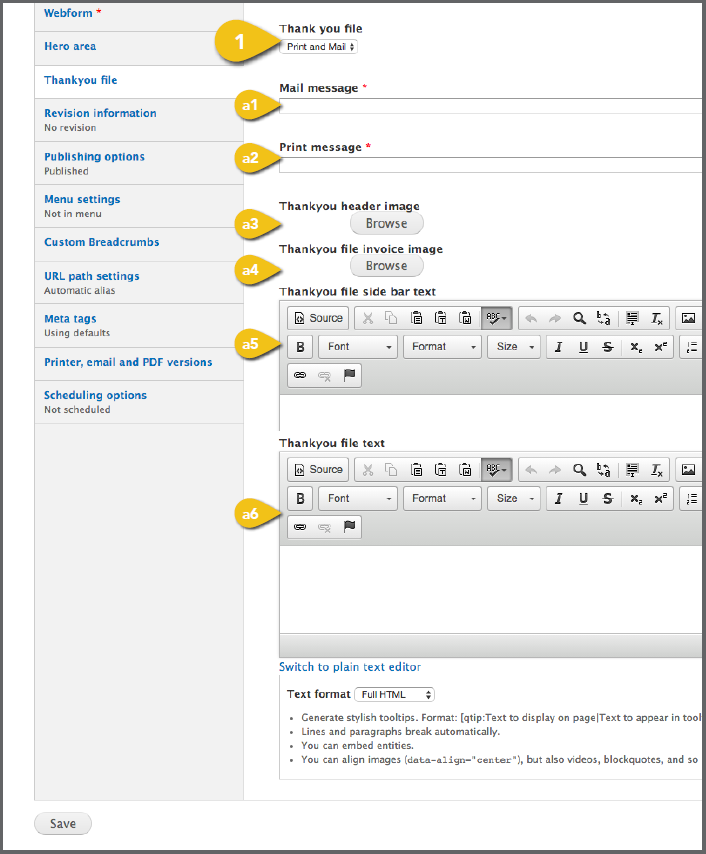This screenshot has height=854, width=706.
Task: Open Format dropdown in side bar text editor
Action: click(x=442, y=347)
